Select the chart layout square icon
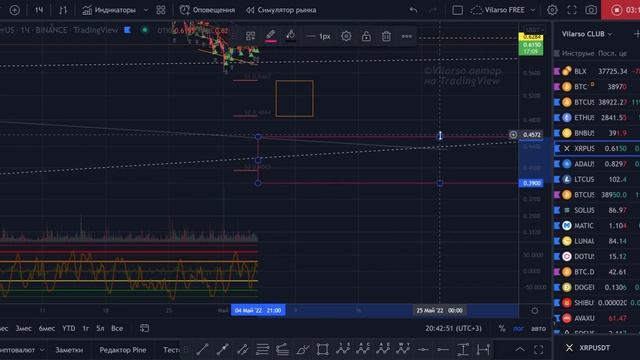 (458, 10)
